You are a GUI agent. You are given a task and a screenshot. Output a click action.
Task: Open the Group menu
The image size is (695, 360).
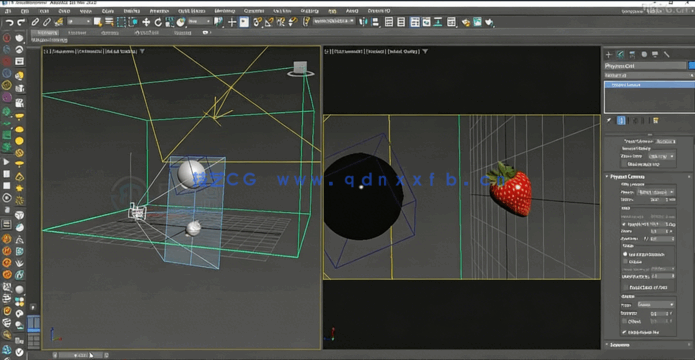(x=64, y=11)
